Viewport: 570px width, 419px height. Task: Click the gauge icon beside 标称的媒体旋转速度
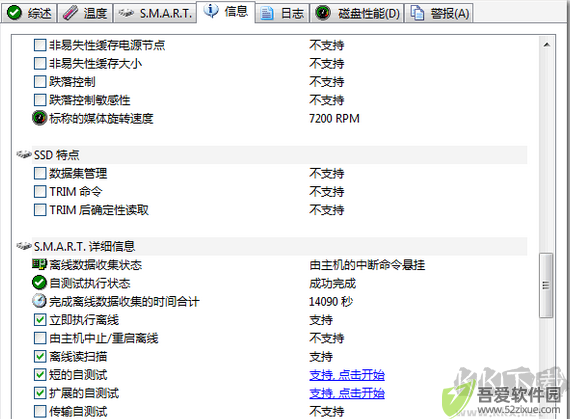pos(40,118)
